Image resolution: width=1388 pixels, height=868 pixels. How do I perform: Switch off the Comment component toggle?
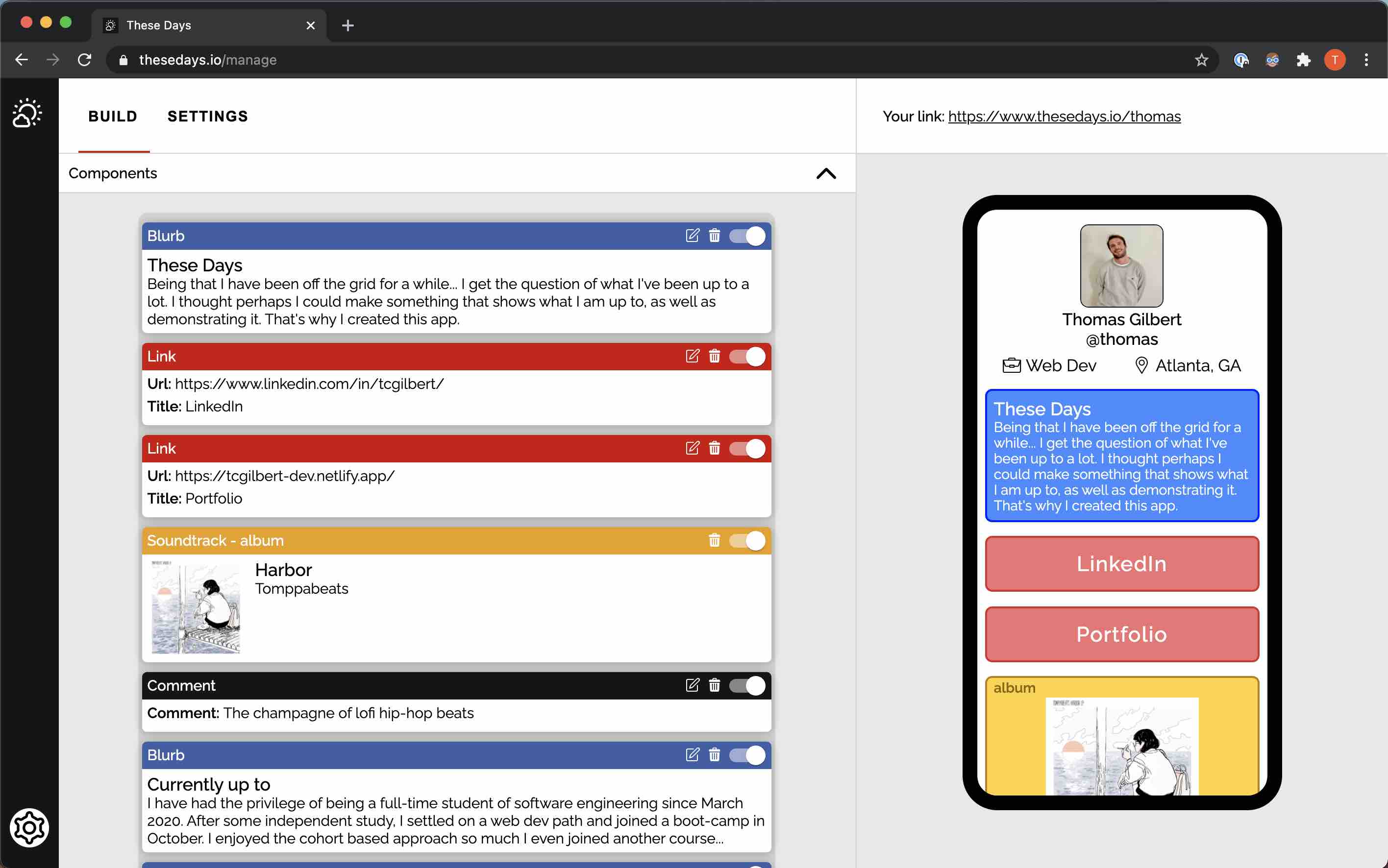click(747, 685)
